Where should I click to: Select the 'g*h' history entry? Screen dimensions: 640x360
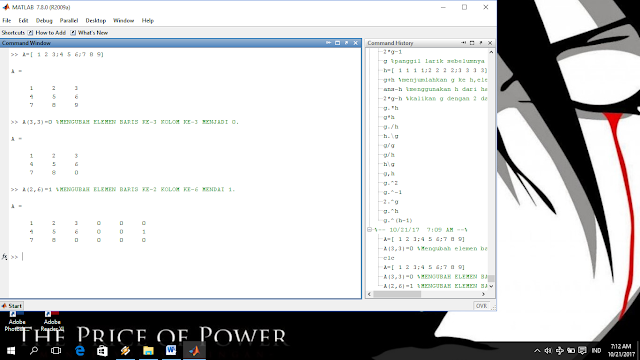click(389, 118)
